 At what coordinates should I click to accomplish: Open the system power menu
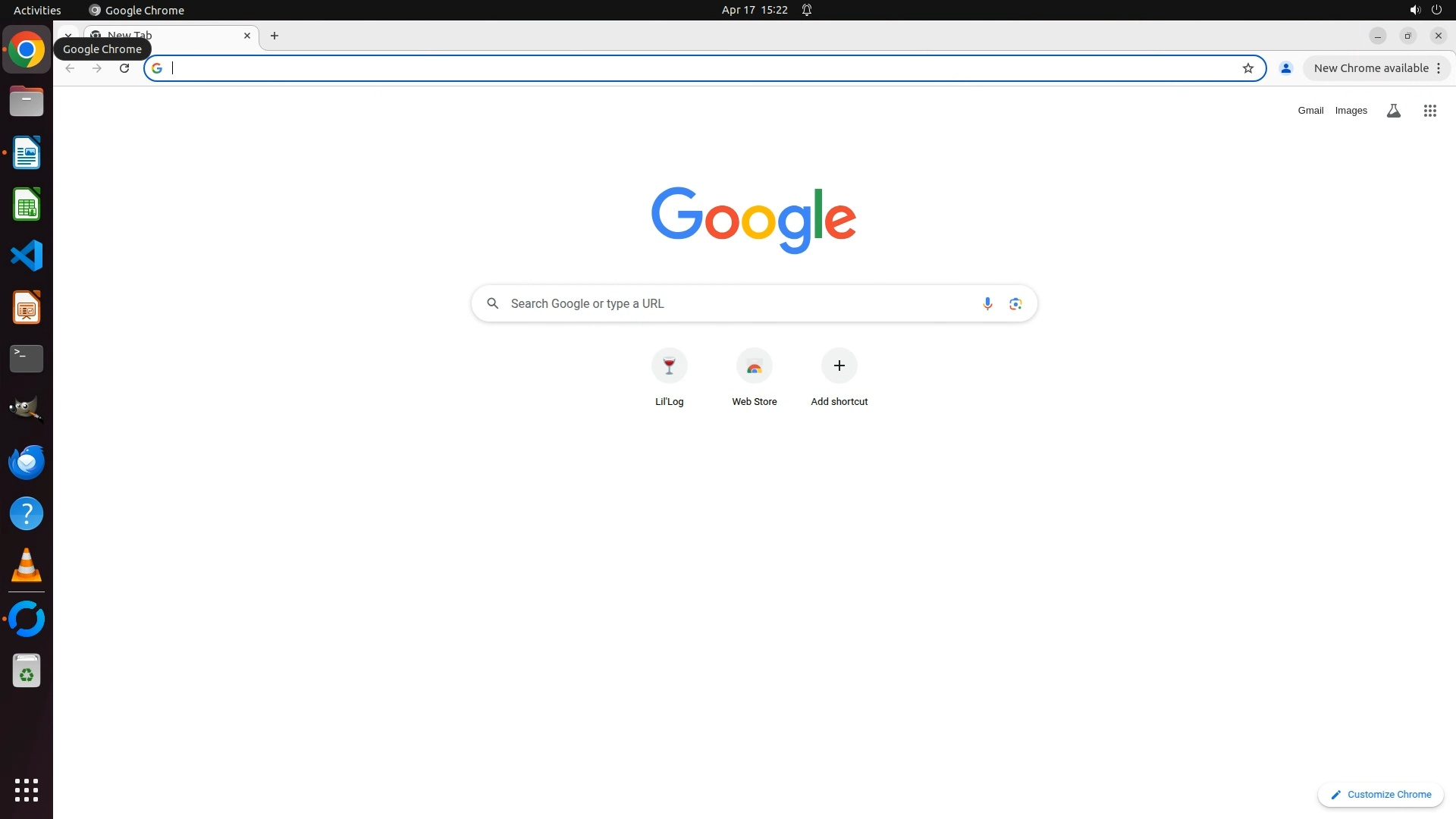(1436, 10)
